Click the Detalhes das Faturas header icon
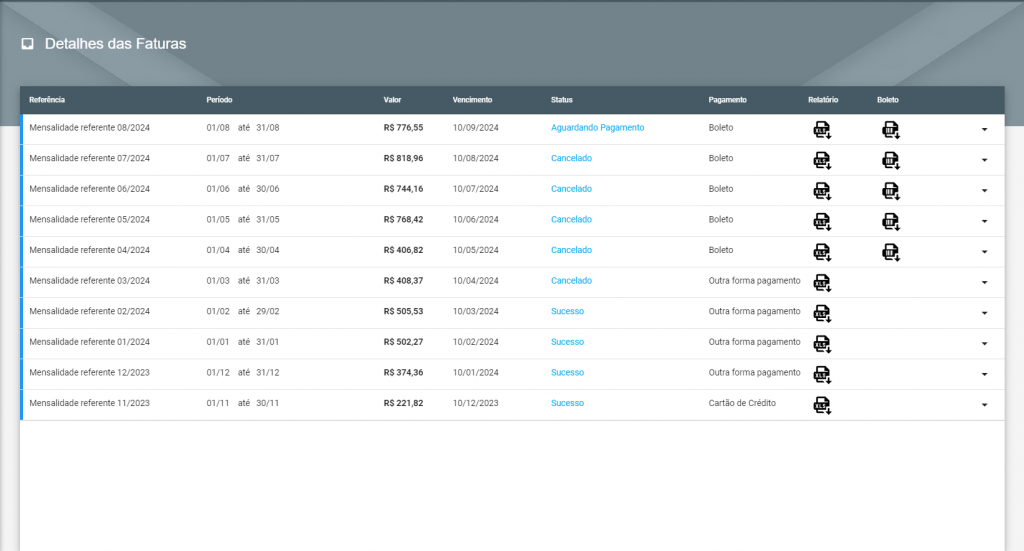The height and width of the screenshot is (551, 1024). click(x=27, y=44)
